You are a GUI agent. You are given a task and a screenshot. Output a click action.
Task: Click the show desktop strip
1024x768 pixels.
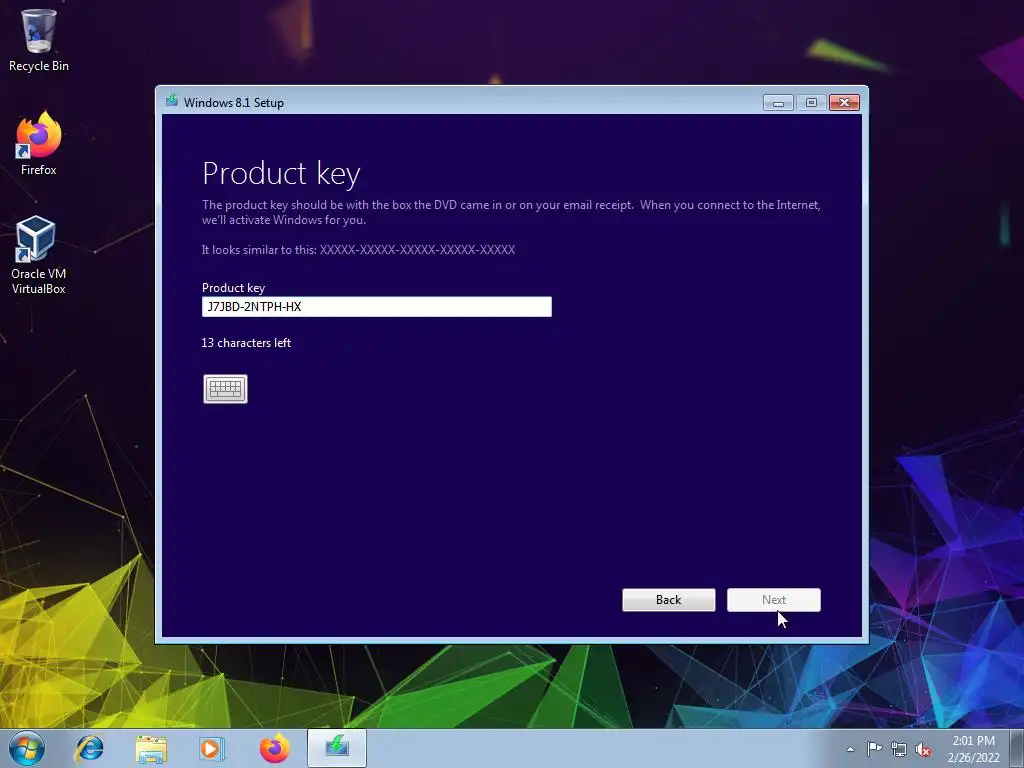1019,748
